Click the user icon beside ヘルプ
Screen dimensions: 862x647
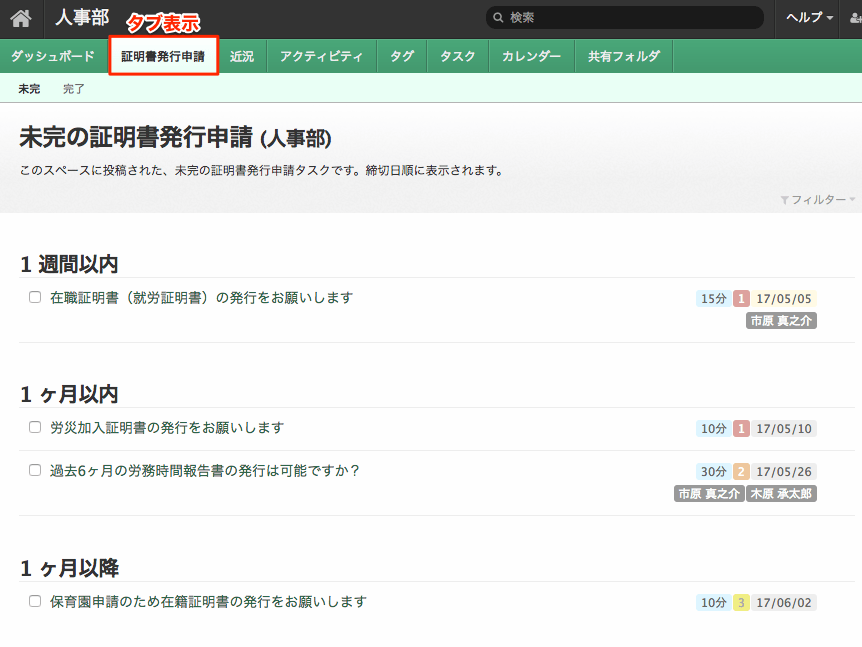(855, 18)
